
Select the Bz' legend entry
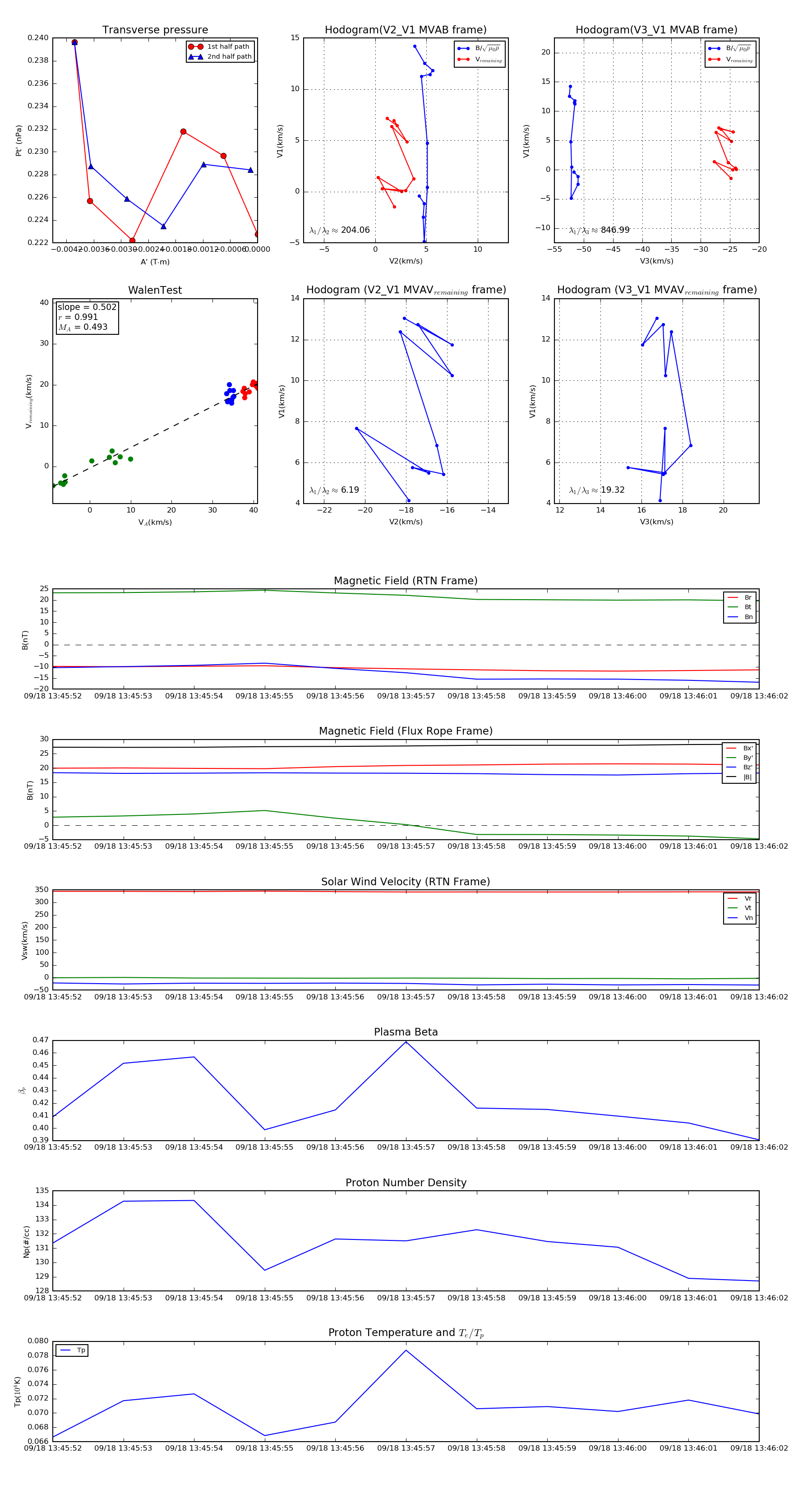[x=739, y=767]
